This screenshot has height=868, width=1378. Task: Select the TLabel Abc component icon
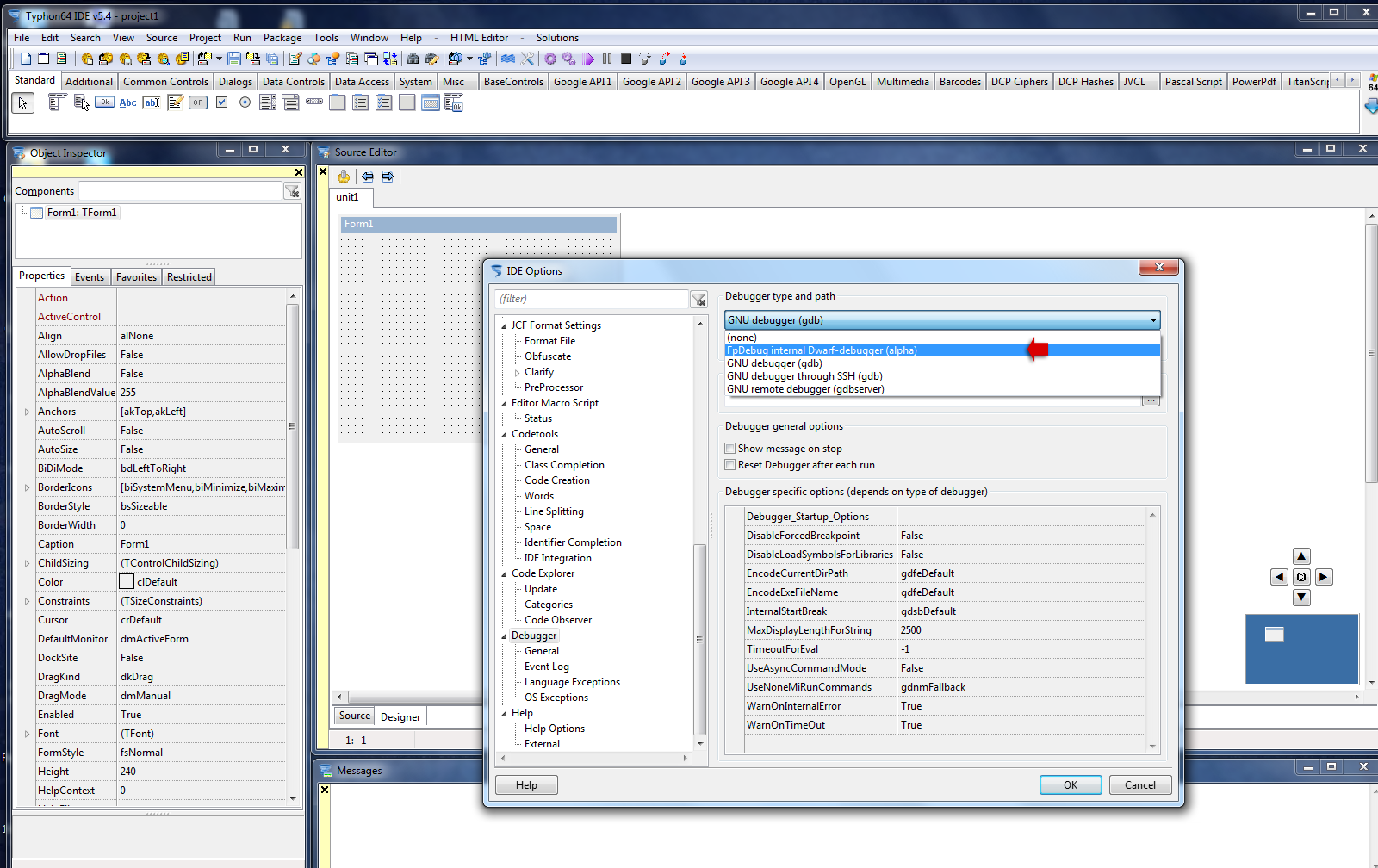pos(127,102)
